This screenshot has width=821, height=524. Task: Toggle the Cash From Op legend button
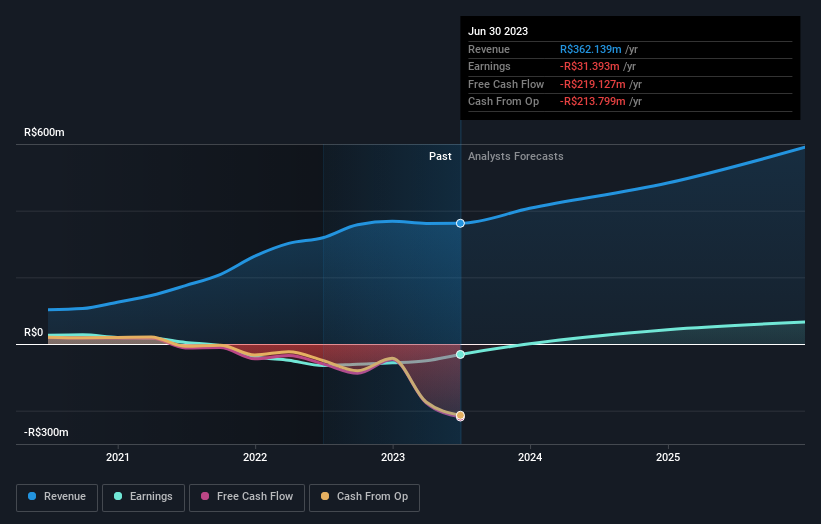point(364,497)
